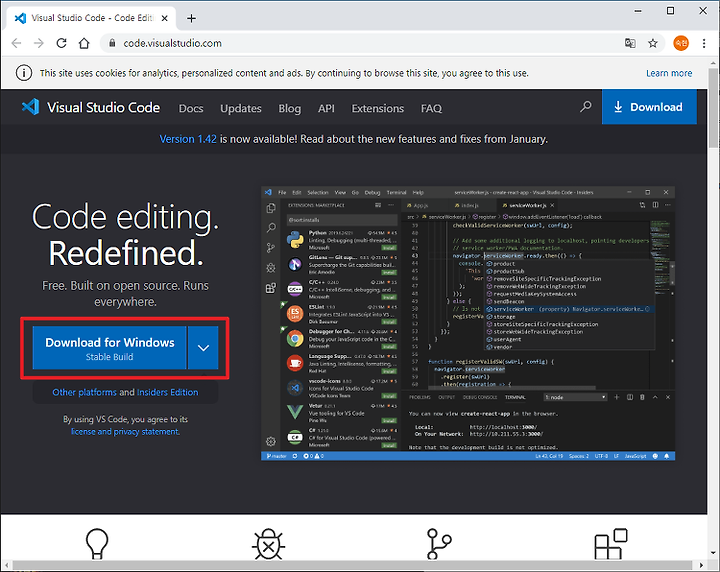Open the Chrome three-dot menu

click(x=704, y=43)
